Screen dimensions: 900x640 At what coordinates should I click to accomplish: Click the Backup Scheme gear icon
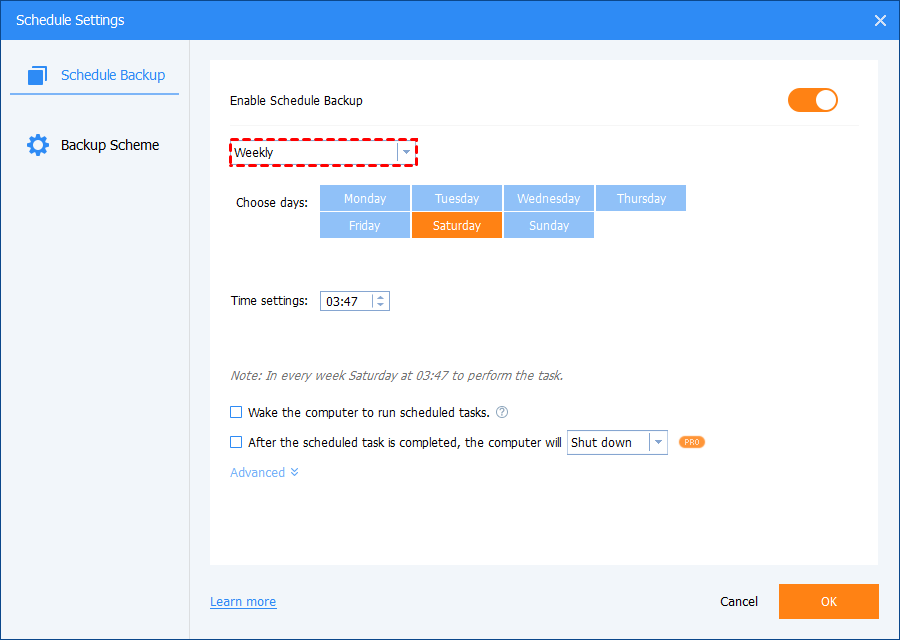tap(38, 145)
